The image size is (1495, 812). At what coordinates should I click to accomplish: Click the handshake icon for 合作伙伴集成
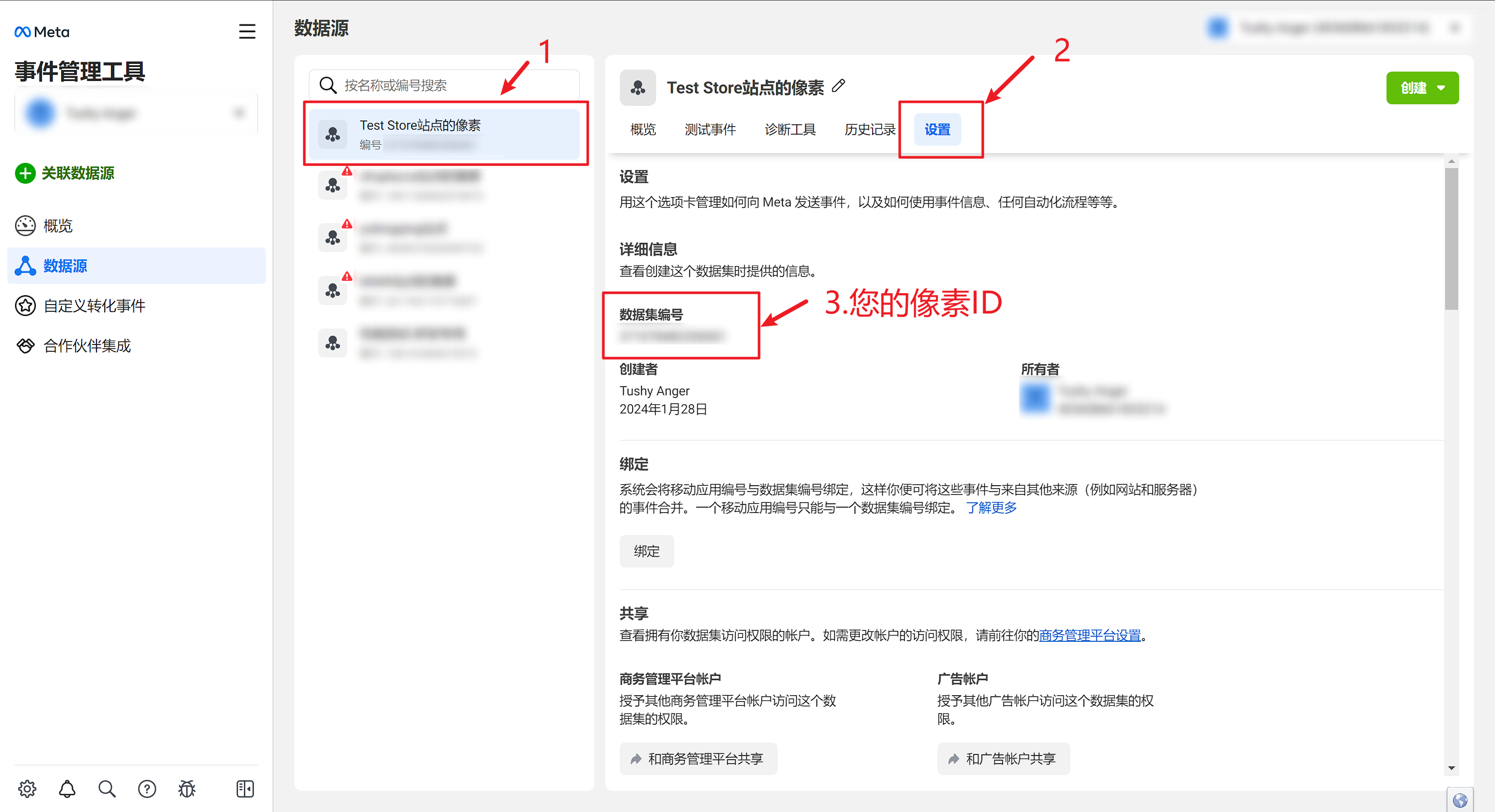click(x=25, y=346)
